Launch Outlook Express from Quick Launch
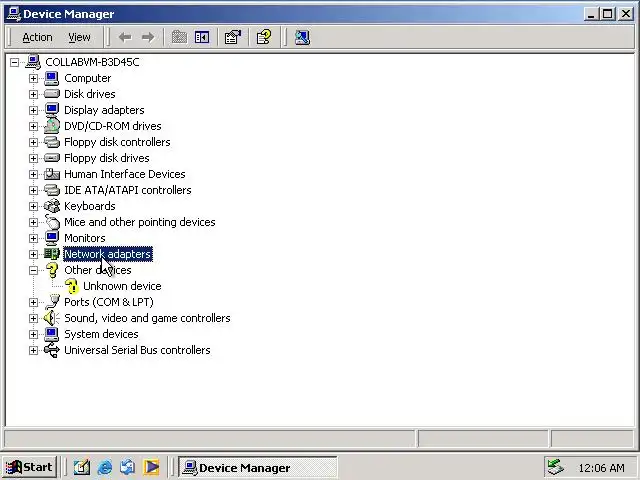The height and width of the screenshot is (480, 640). 128,467
